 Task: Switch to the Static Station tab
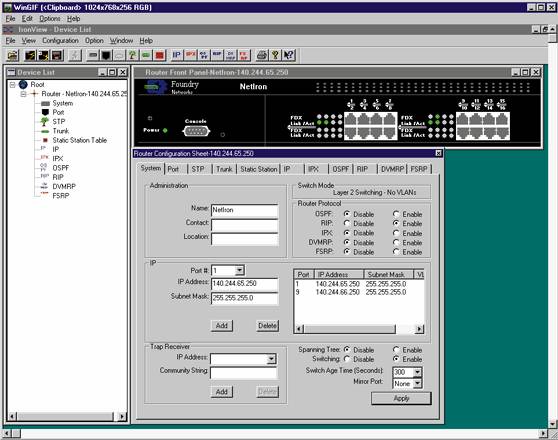point(259,169)
